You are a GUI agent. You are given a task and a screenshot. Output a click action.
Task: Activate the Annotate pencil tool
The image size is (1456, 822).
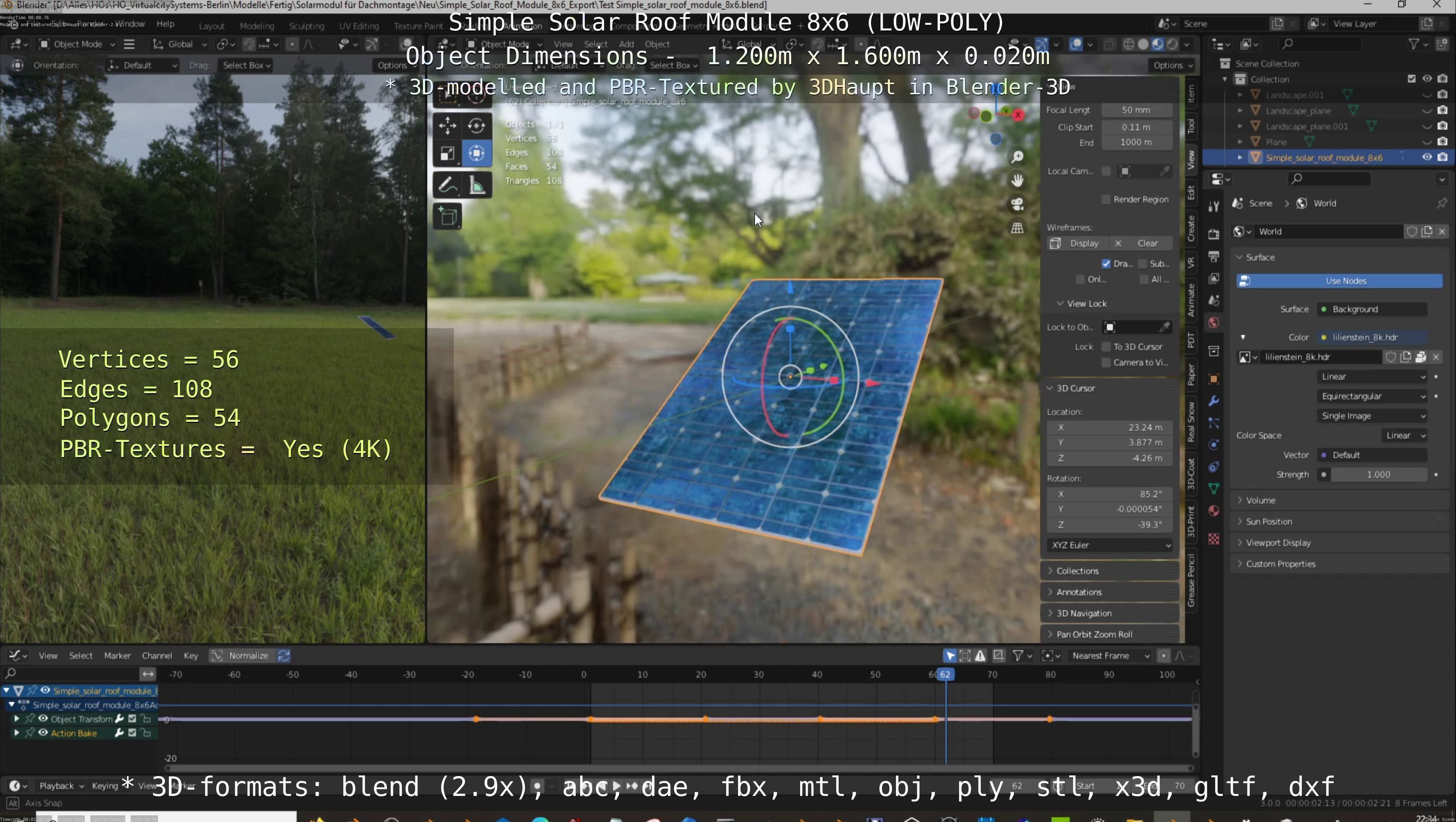(x=447, y=185)
